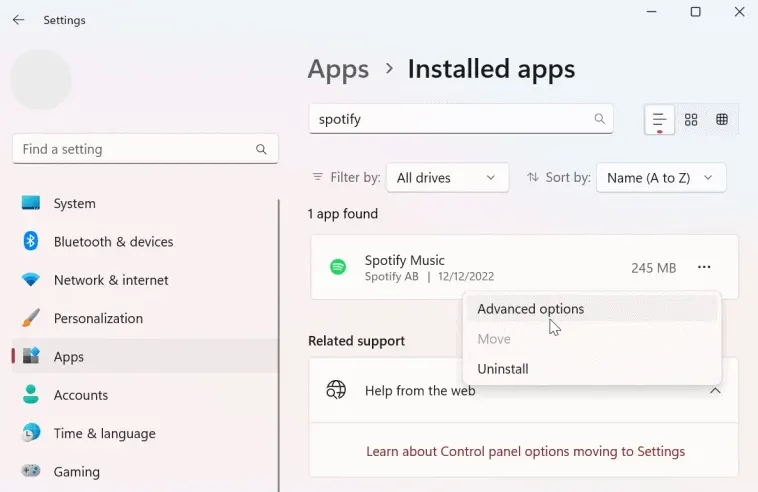Screen dimensions: 758x492
Task: Open Time & language category
Action: pos(145,433)
